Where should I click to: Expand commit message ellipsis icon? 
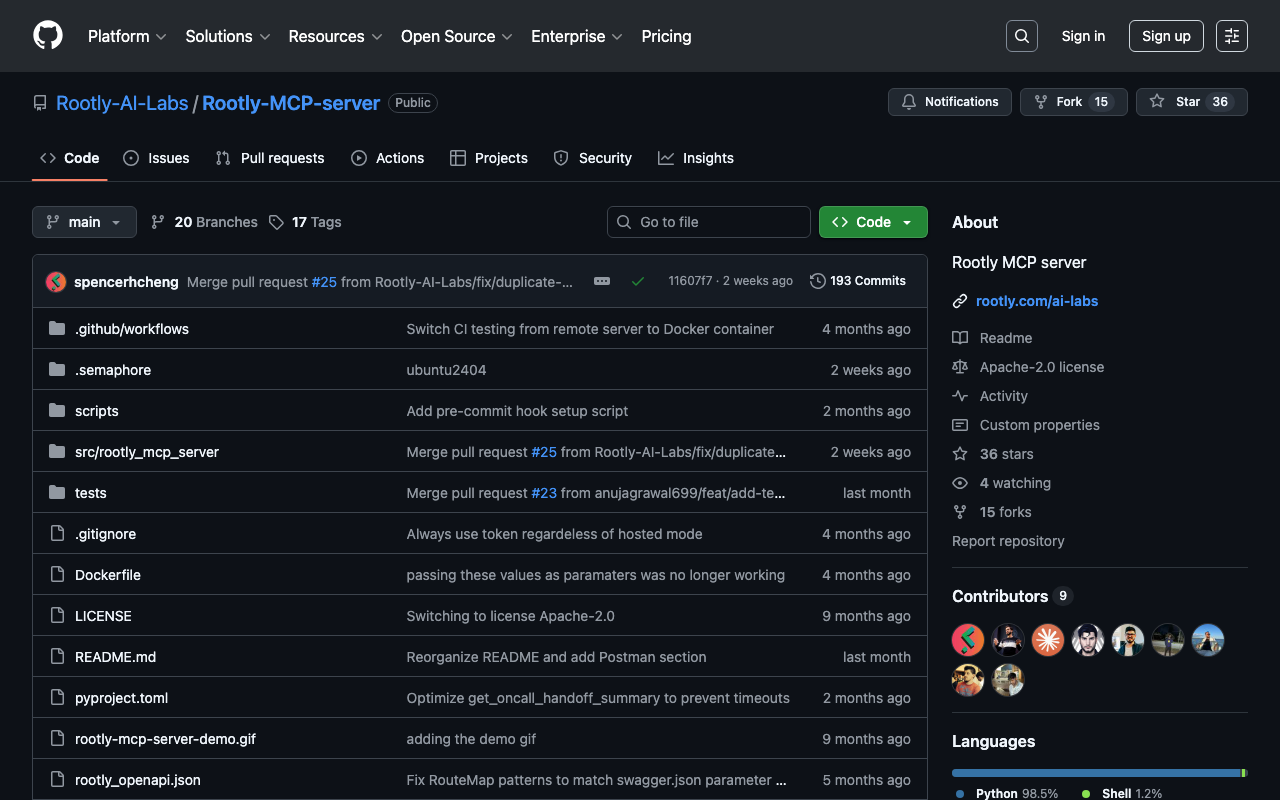tap(602, 281)
